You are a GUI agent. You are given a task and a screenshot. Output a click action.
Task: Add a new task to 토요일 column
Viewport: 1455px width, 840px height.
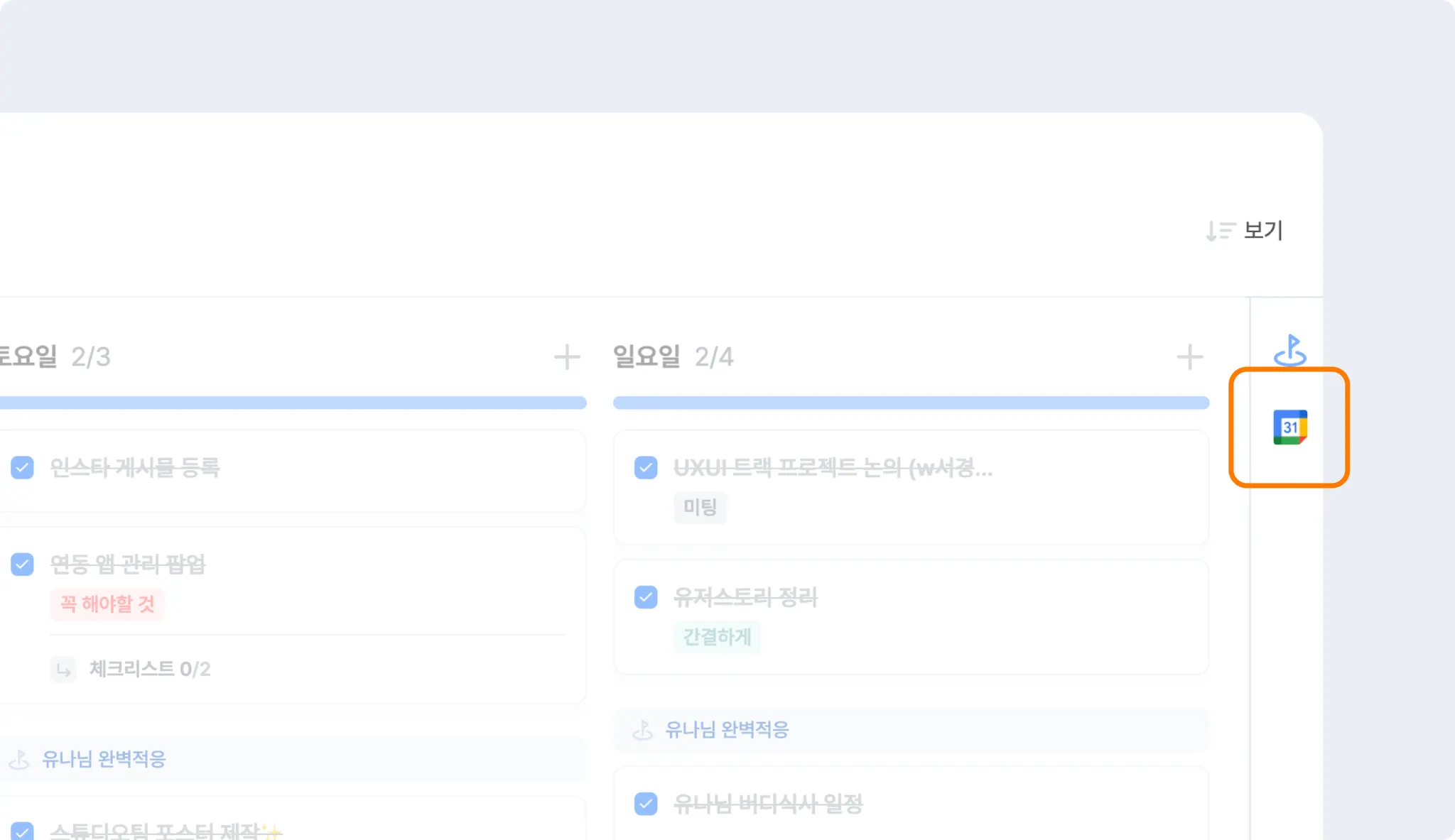point(566,357)
